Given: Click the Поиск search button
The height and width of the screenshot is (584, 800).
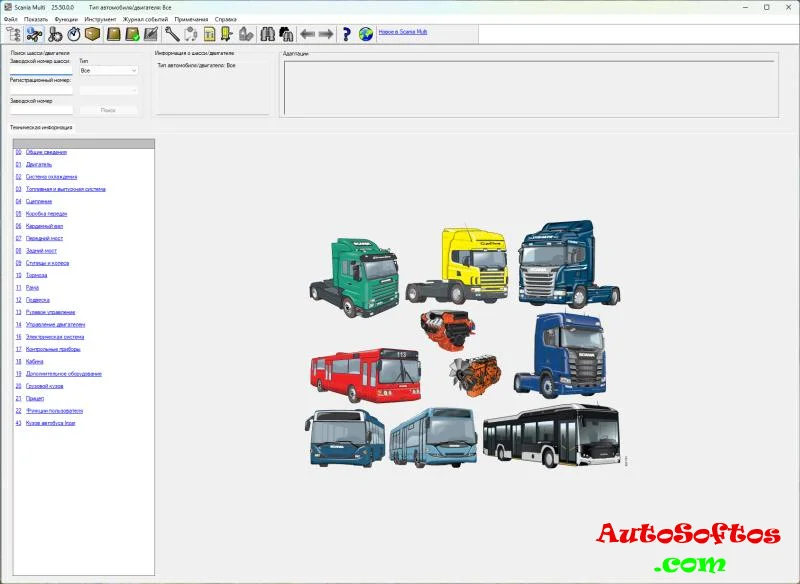Looking at the screenshot, I should click(108, 110).
